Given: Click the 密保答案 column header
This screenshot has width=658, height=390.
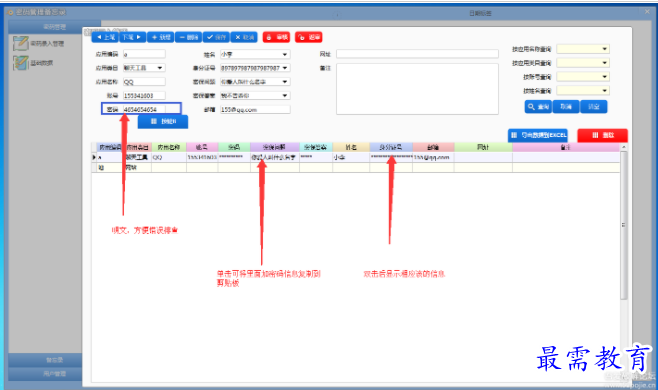Looking at the screenshot, I should pyautogui.click(x=316, y=147).
